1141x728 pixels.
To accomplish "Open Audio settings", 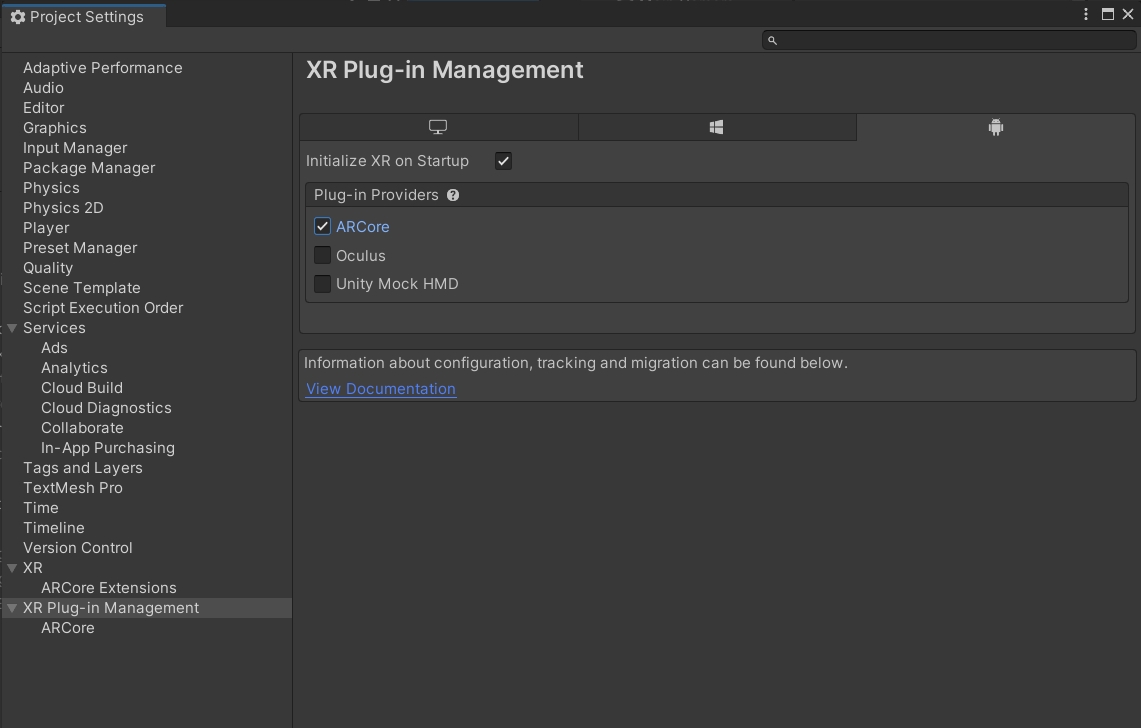I will (x=43, y=88).
